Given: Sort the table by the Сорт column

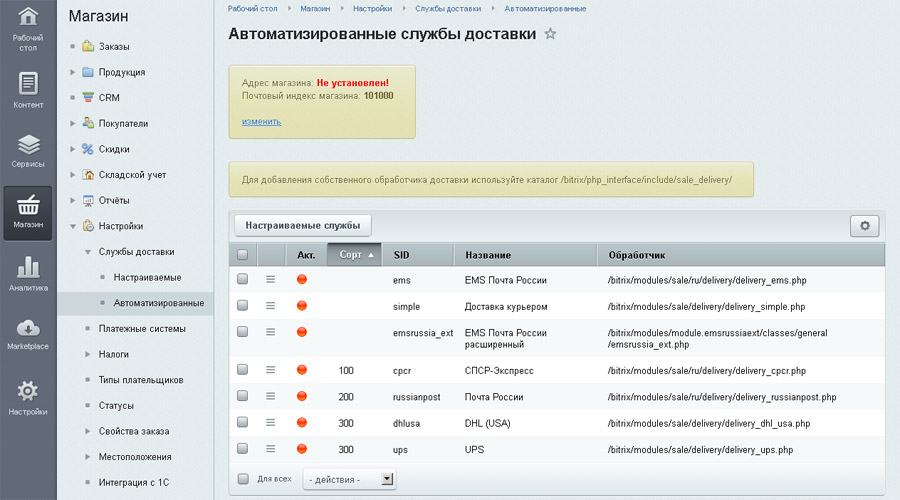Looking at the screenshot, I should (x=354, y=255).
